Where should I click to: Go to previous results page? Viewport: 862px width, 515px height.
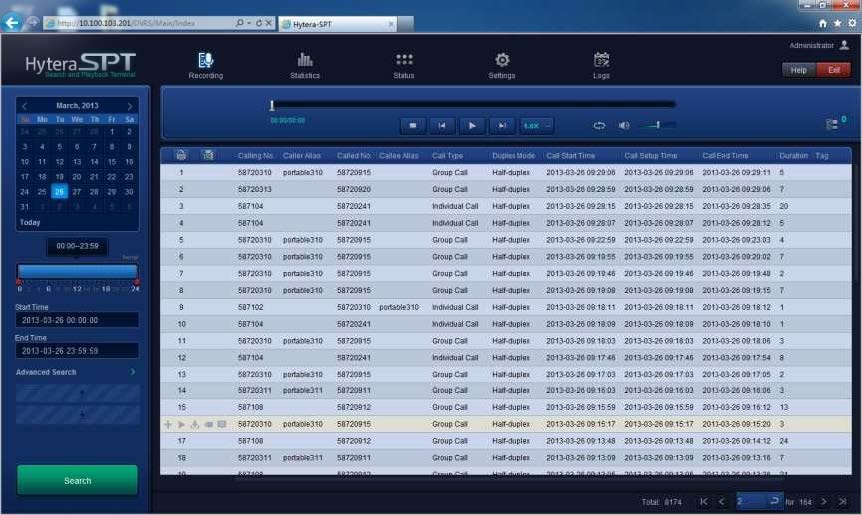(x=722, y=501)
